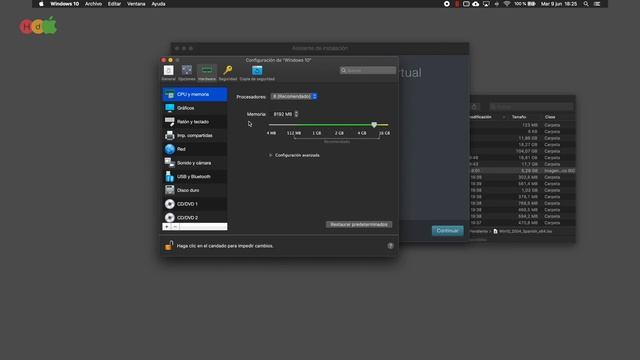This screenshot has height=360, width=640.
Task: Open the Opciones tab icon
Action: coord(187,71)
